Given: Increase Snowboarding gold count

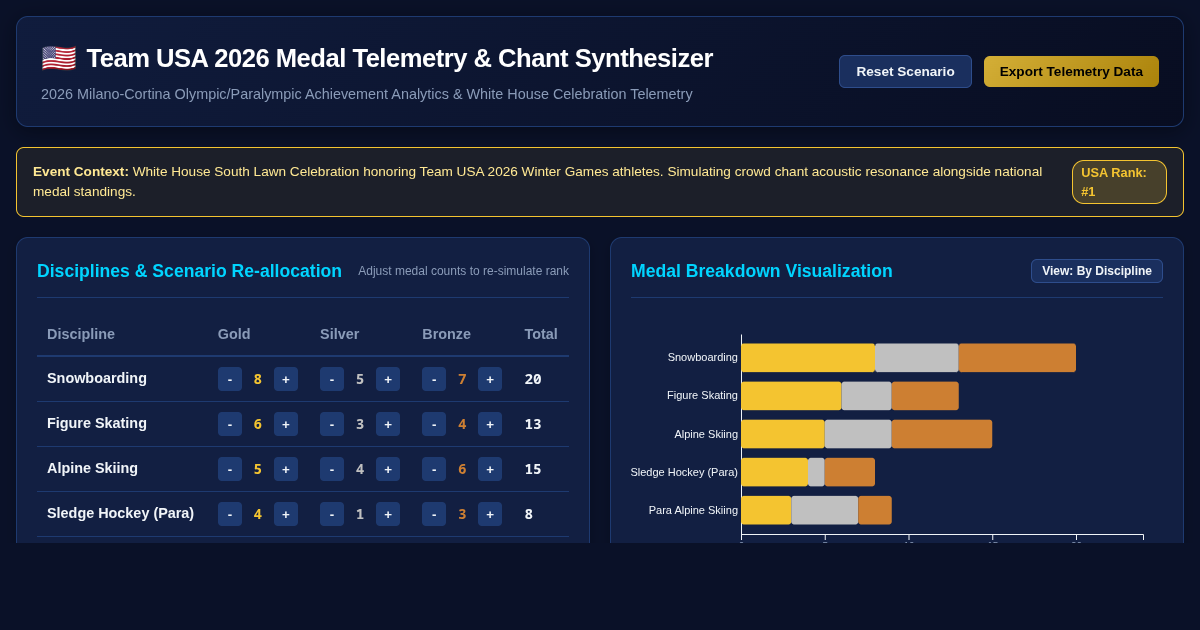Looking at the screenshot, I should tap(286, 379).
